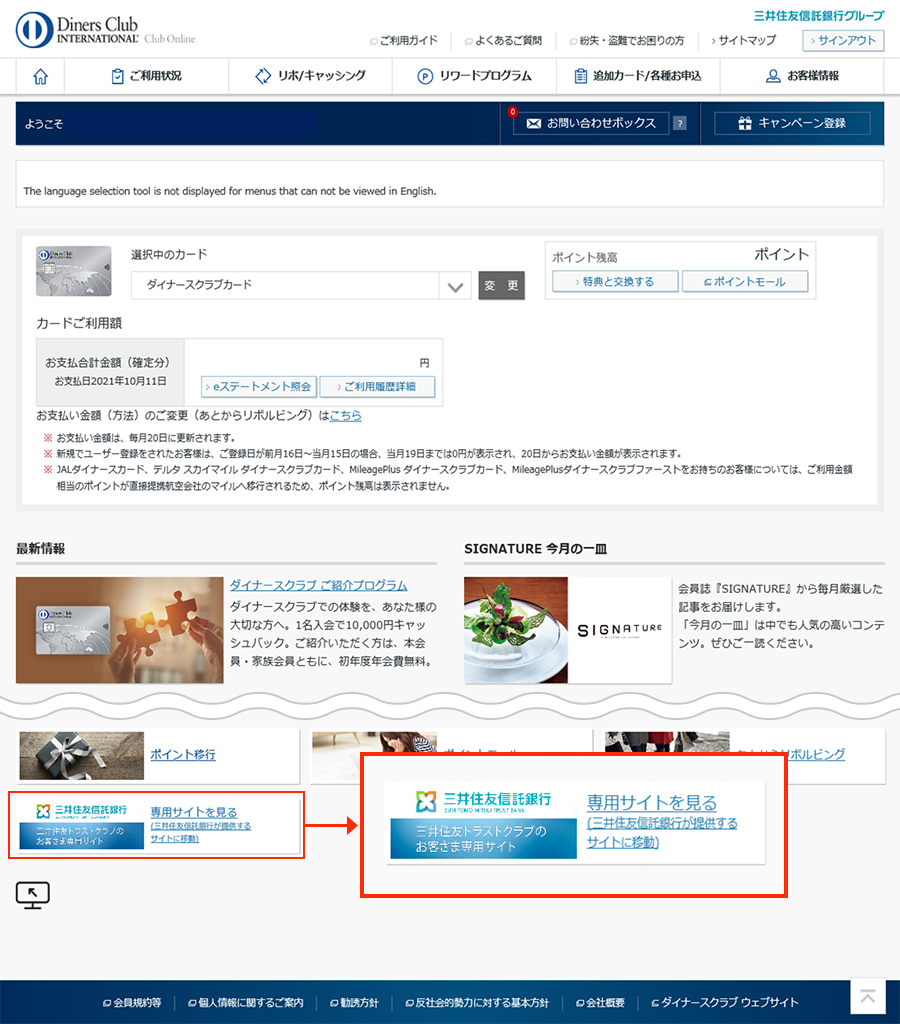Open the 会員規約等 footer link
Viewport: 900px width, 1024px height.
coord(133,1002)
